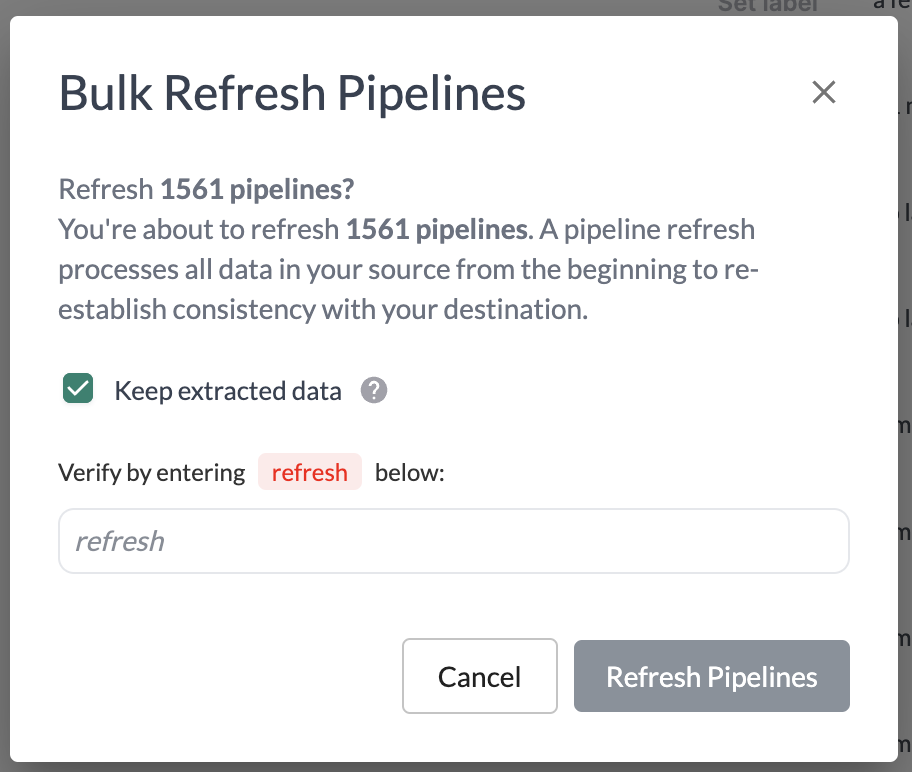912x772 pixels.
Task: Click the 'Verify by entering' label
Action: tap(152, 472)
